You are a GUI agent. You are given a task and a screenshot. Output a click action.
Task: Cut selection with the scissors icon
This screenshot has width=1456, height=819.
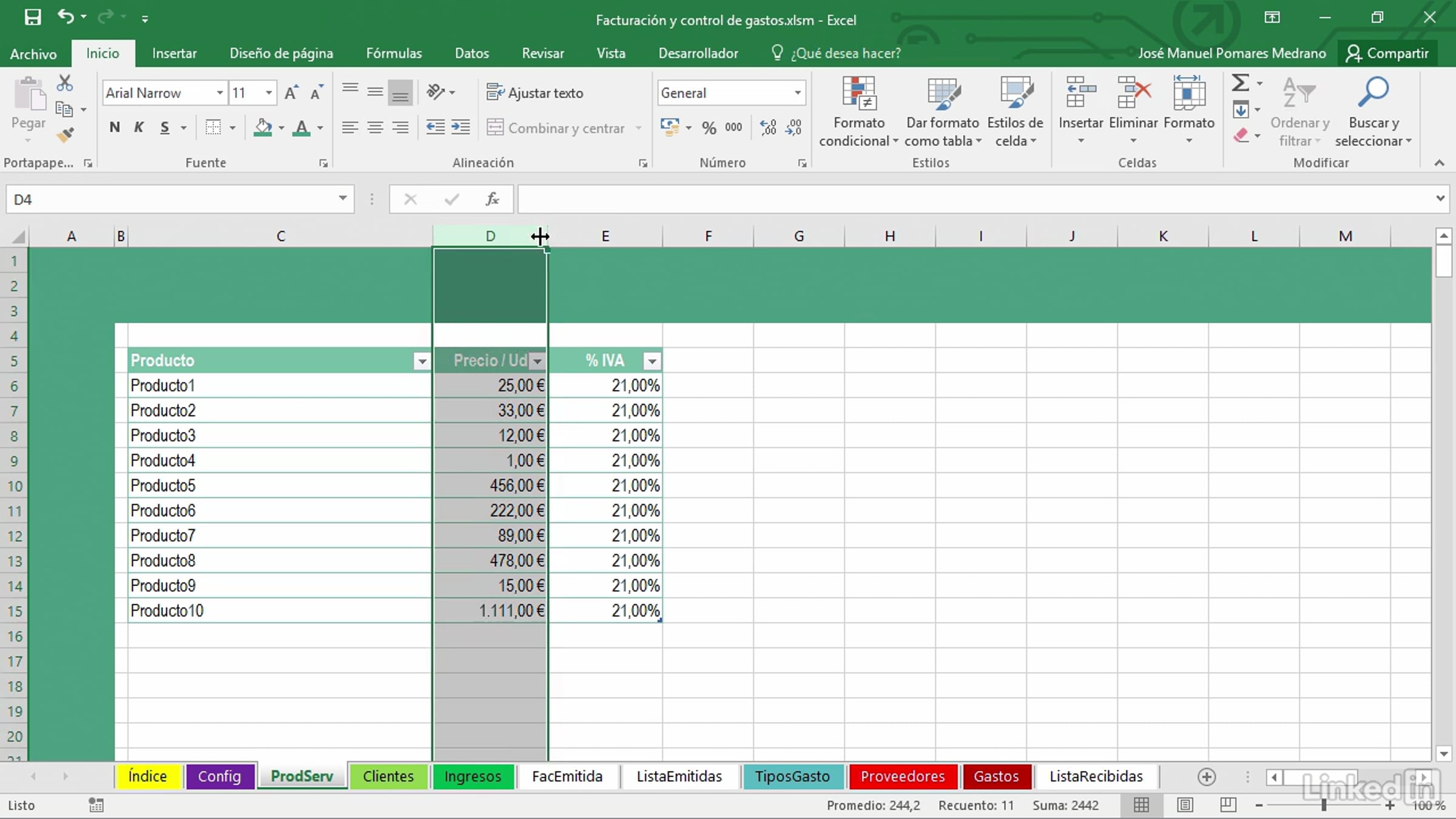(x=64, y=83)
